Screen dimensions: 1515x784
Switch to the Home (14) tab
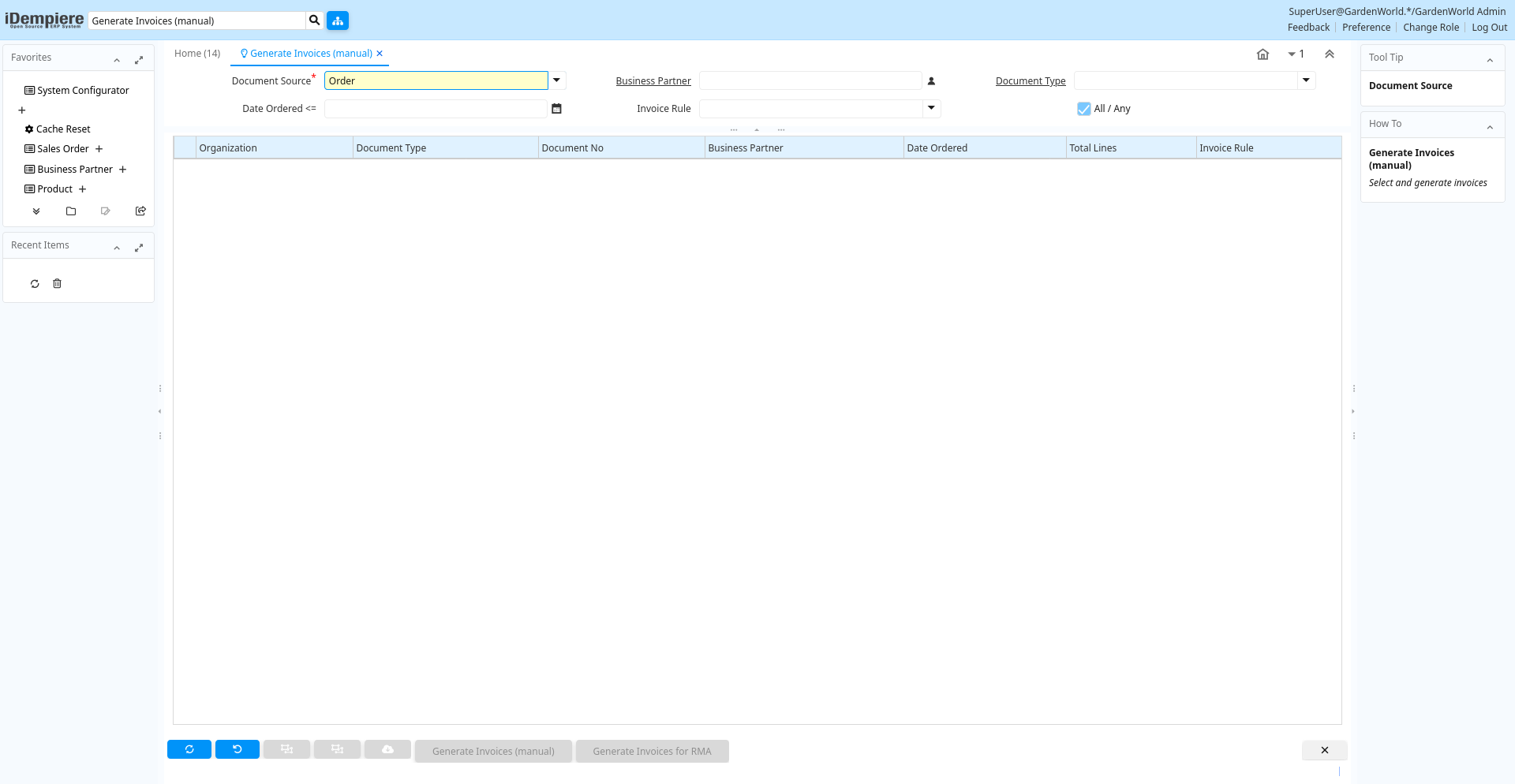tap(197, 54)
